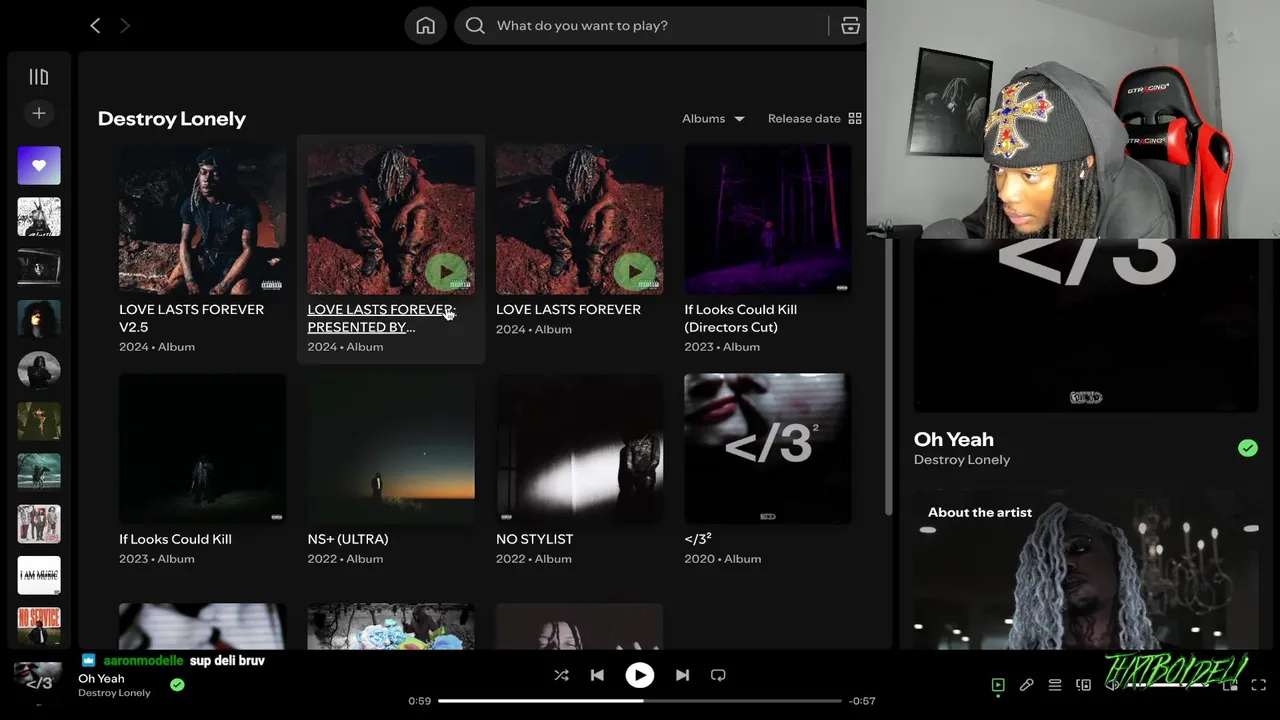Image resolution: width=1280 pixels, height=720 pixels.
Task: Connect to a device icon
Action: 1083,685
